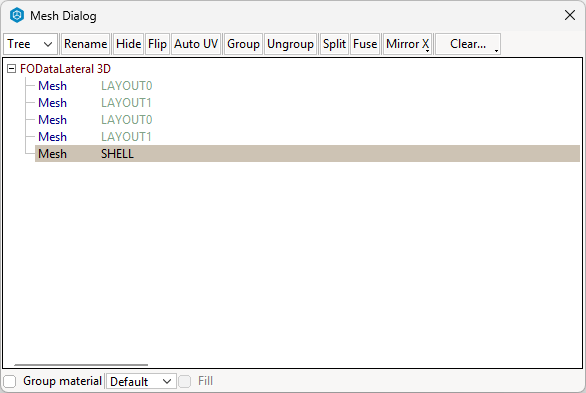Select the SHELL mesh row

click(307, 154)
